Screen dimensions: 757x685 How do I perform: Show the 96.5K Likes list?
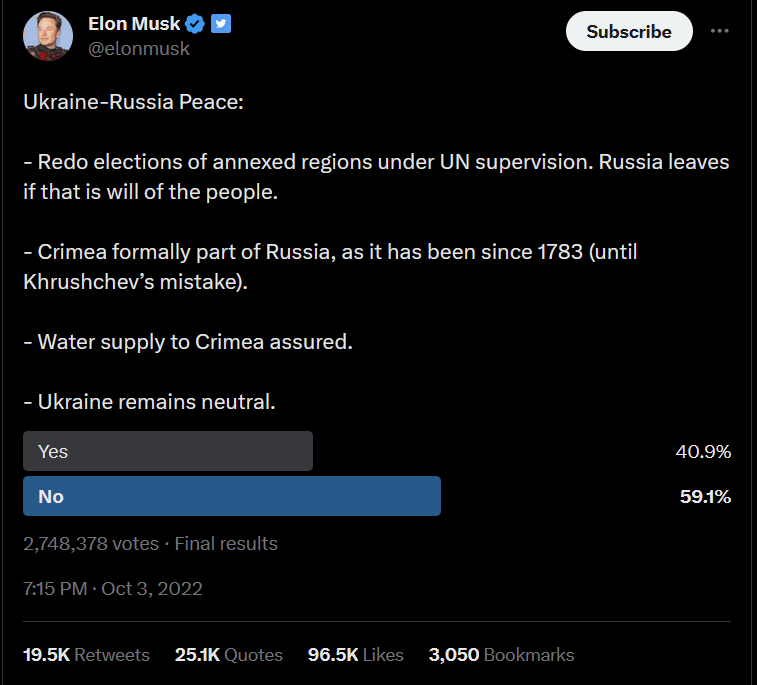click(x=355, y=655)
